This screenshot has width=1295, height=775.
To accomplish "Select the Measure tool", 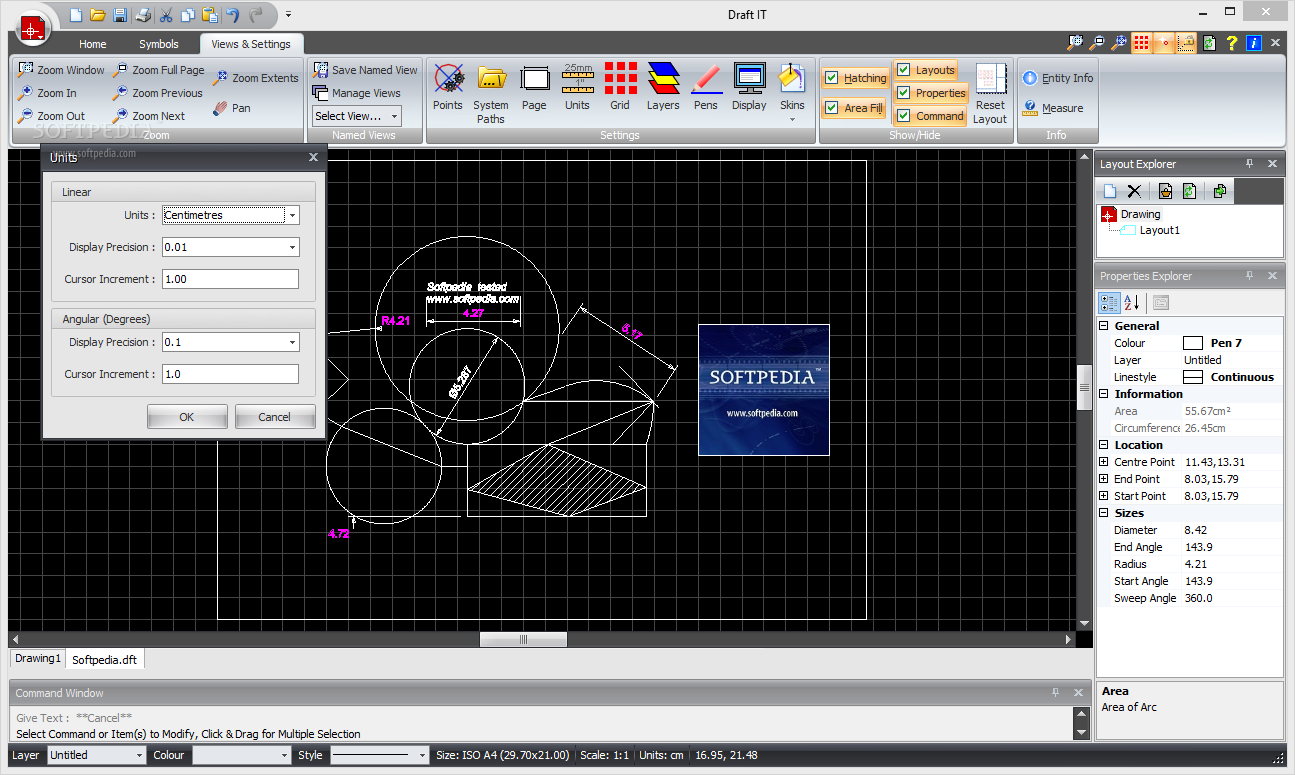I will 1053,108.
